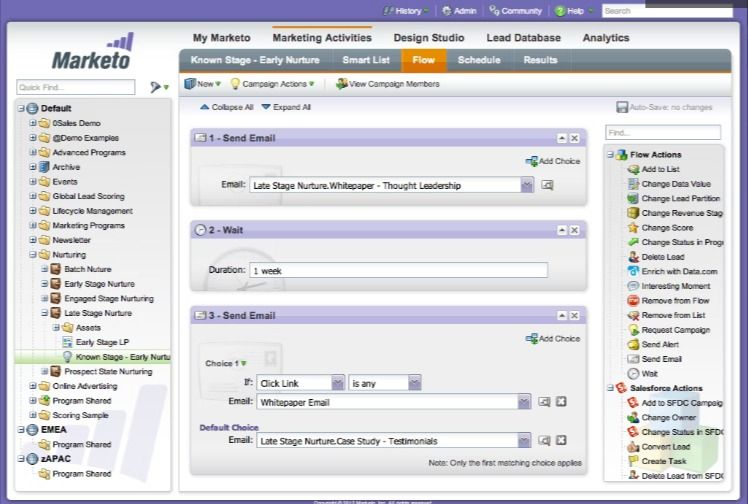
Task: Select the Remove from List icon
Action: click(633, 315)
